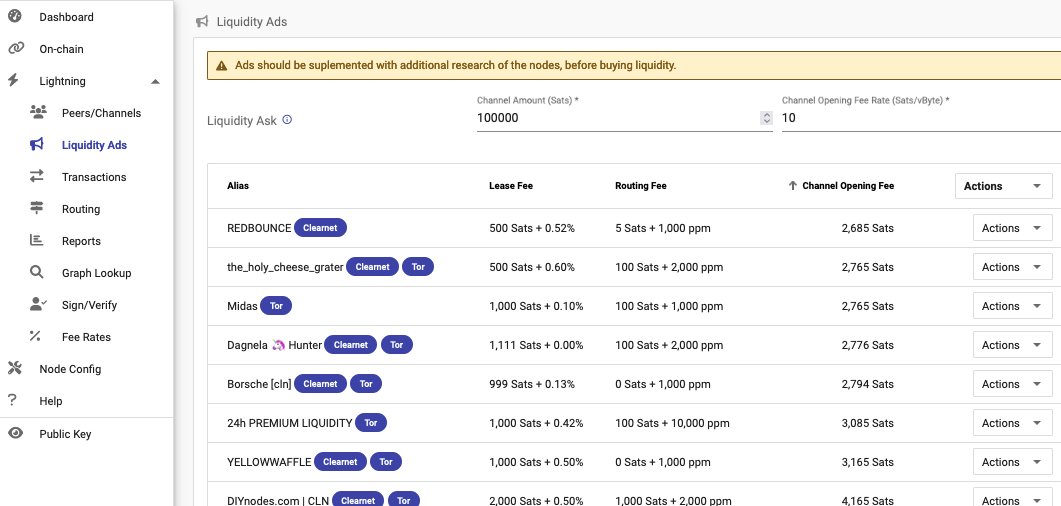Click the Fee Rates percent icon
Image resolution: width=1061 pixels, height=506 pixels.
pyautogui.click(x=35, y=336)
